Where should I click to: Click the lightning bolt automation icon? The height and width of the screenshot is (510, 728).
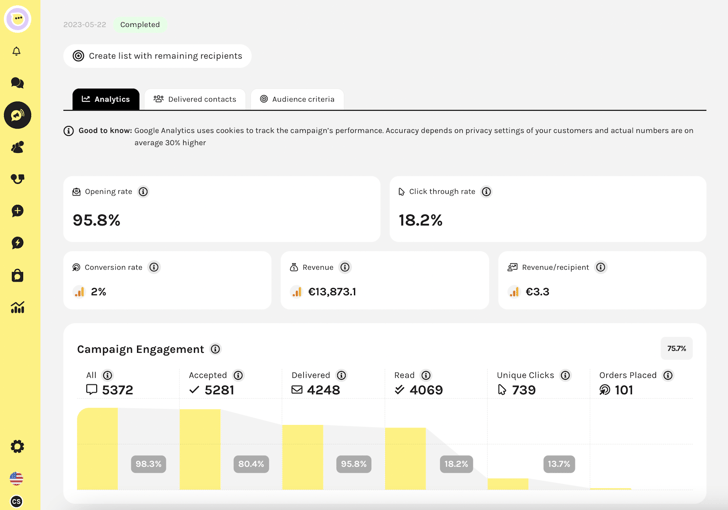click(x=17, y=243)
